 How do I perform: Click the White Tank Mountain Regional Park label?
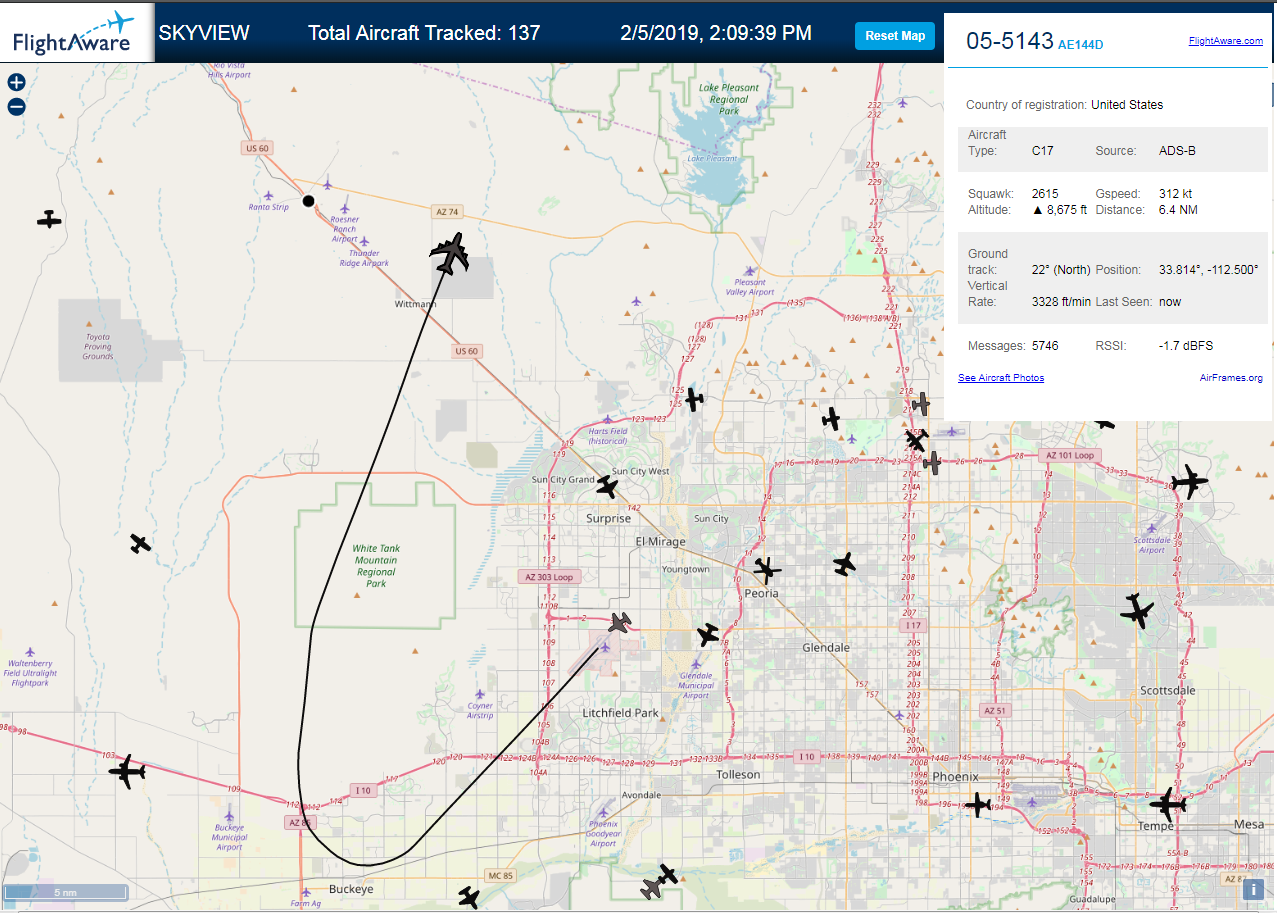tap(375, 566)
